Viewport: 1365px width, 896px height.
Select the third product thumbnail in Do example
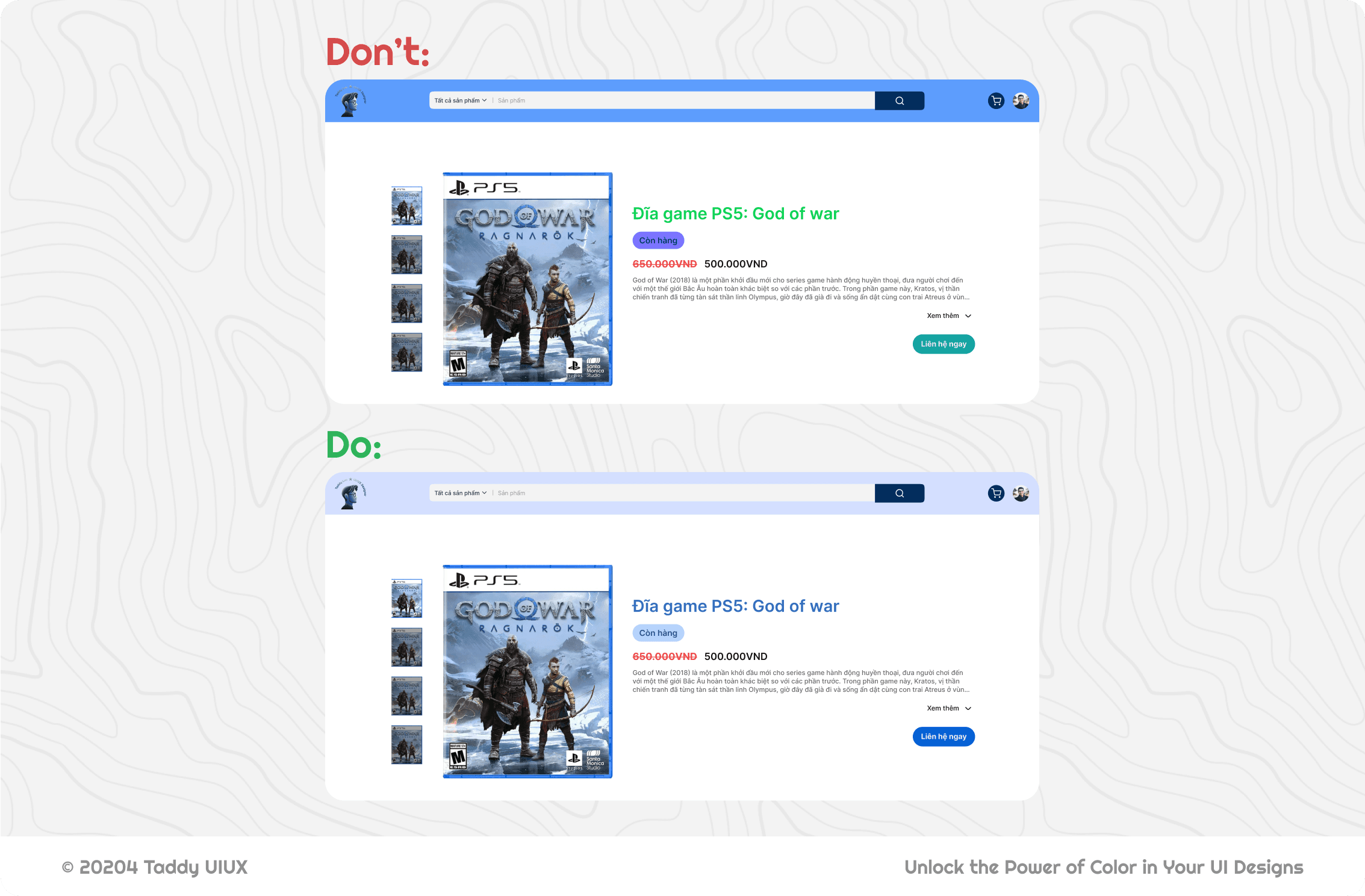point(406,696)
